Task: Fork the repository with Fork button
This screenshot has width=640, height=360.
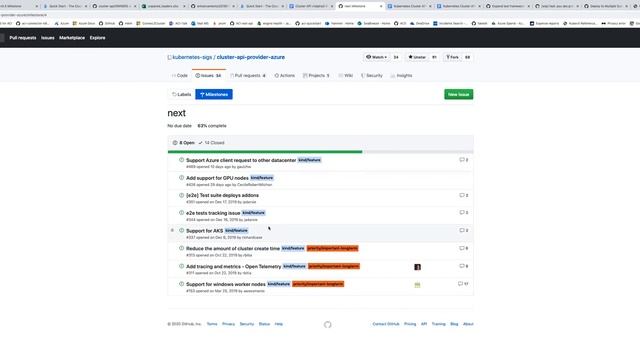Action: point(452,57)
